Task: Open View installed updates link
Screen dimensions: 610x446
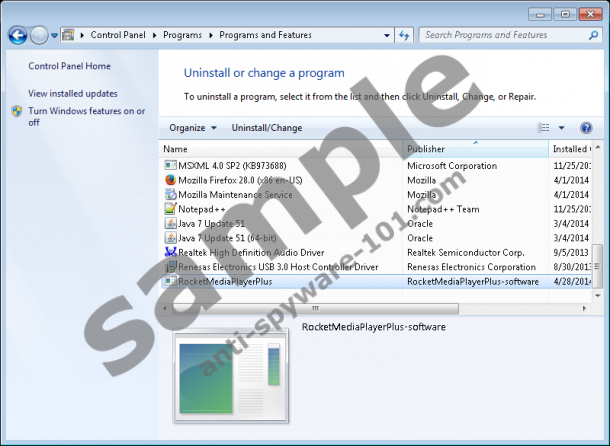Action: tap(73, 93)
